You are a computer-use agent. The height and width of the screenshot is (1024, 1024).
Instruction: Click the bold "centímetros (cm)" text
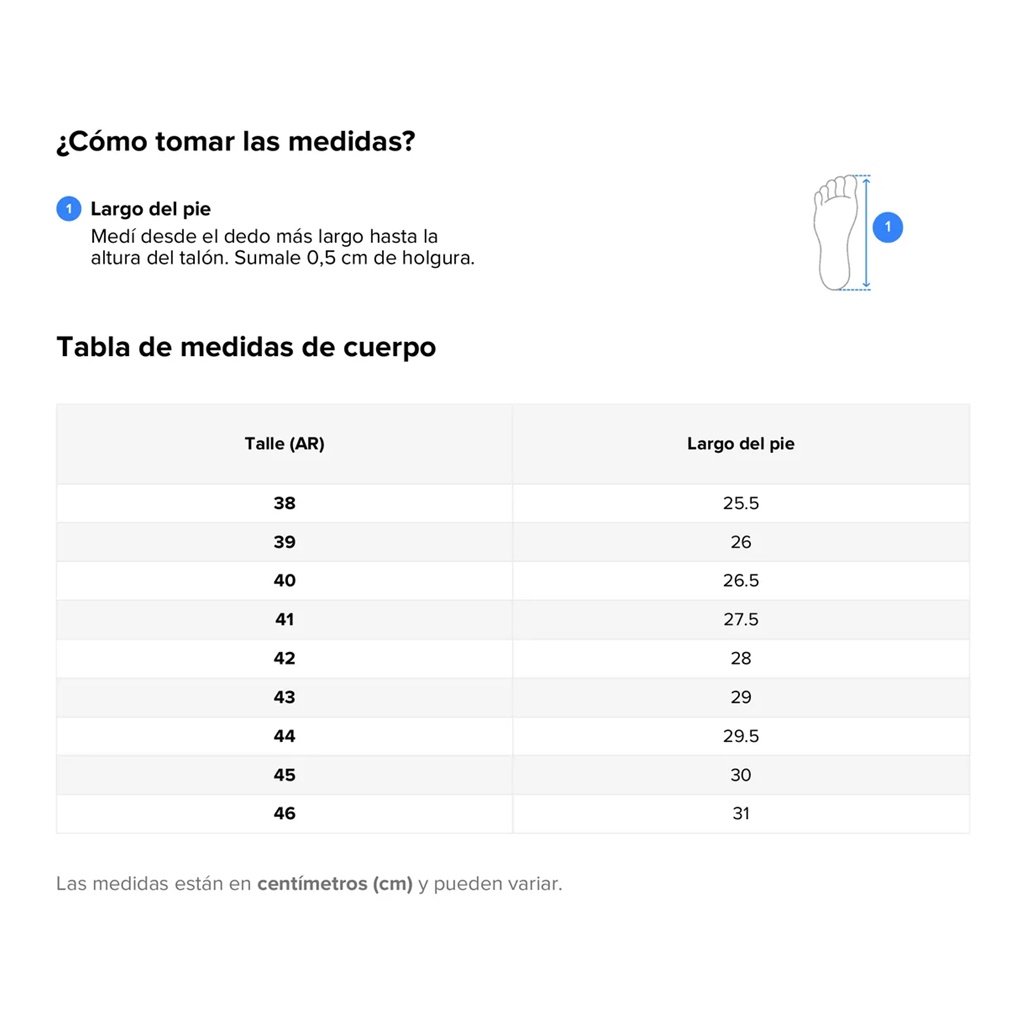pyautogui.click(x=335, y=884)
